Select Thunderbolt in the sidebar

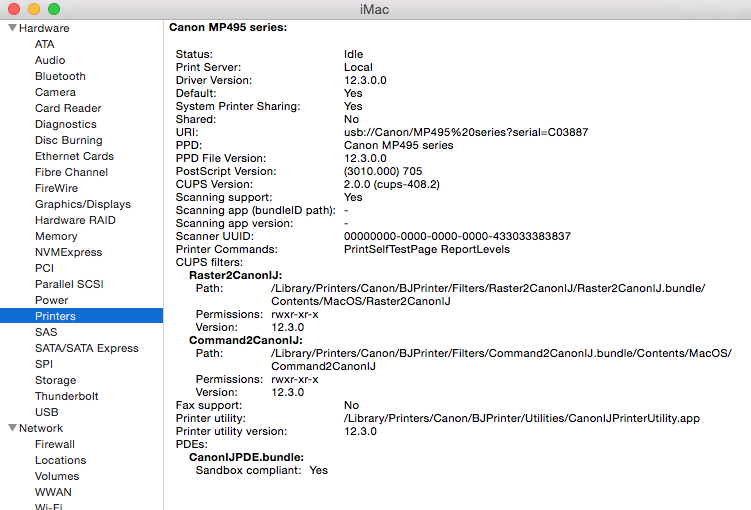[x=67, y=396]
